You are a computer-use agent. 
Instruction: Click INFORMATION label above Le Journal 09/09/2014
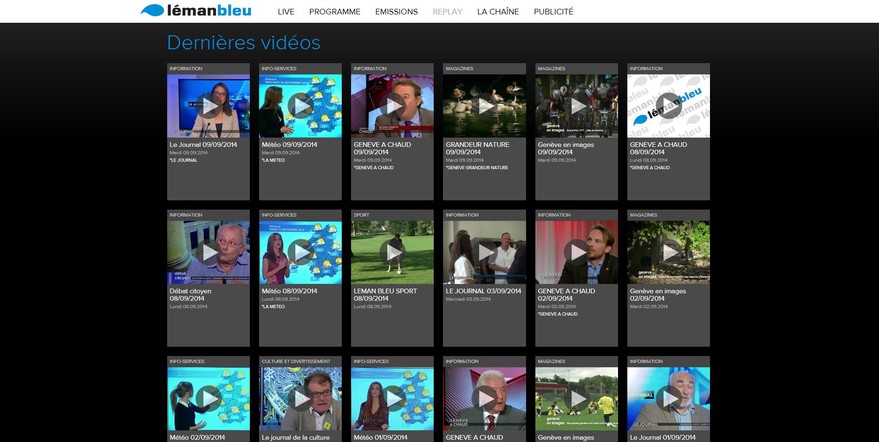(186, 68)
